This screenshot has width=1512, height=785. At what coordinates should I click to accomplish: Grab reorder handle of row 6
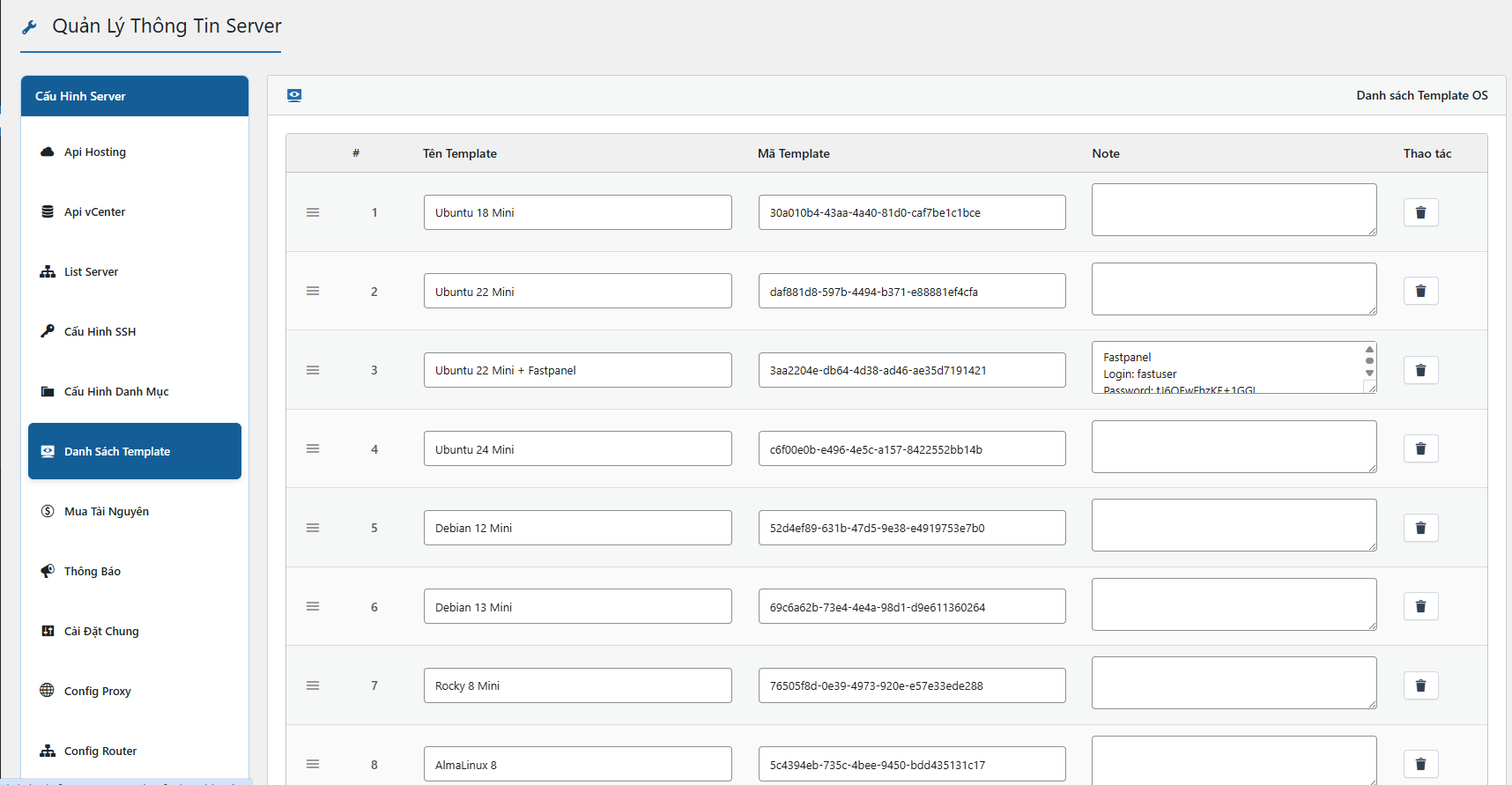pyautogui.click(x=313, y=606)
